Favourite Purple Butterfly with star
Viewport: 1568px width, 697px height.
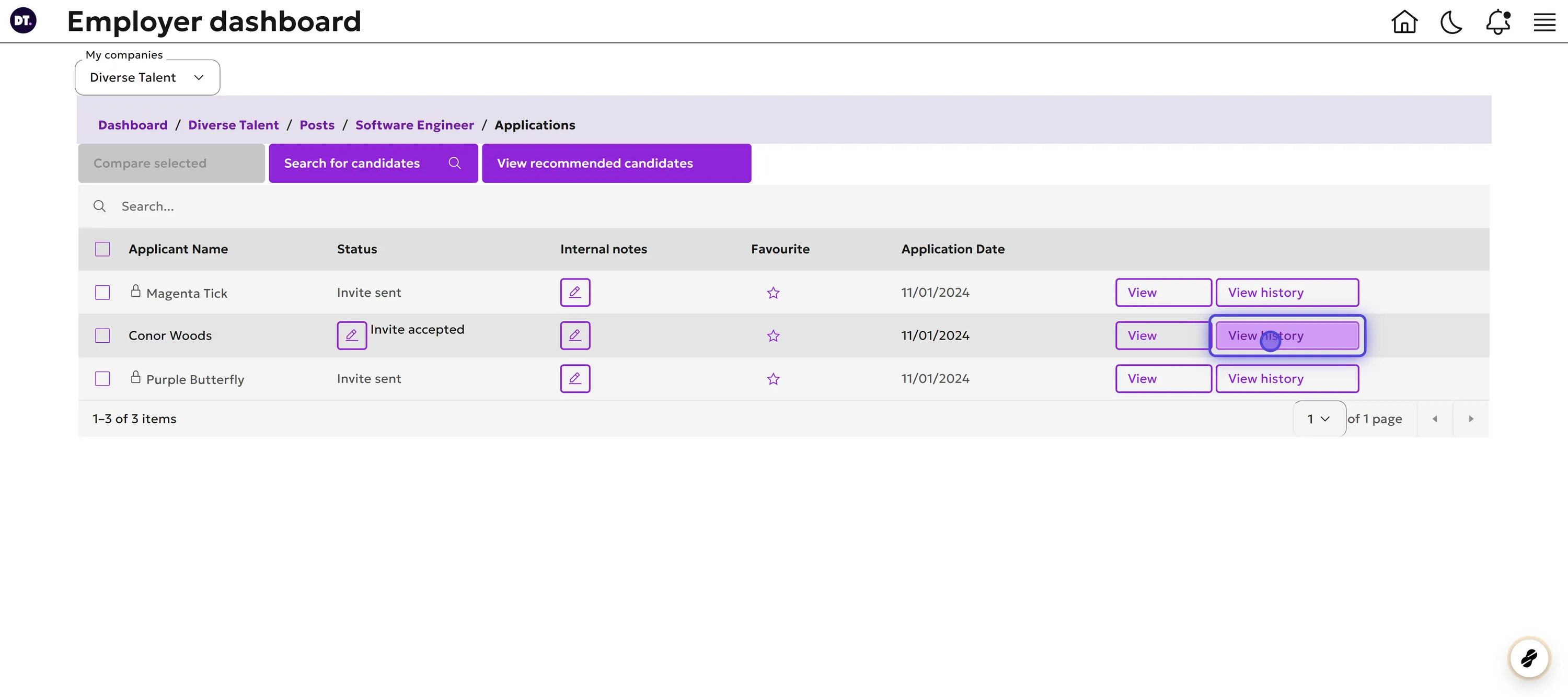pyautogui.click(x=773, y=379)
